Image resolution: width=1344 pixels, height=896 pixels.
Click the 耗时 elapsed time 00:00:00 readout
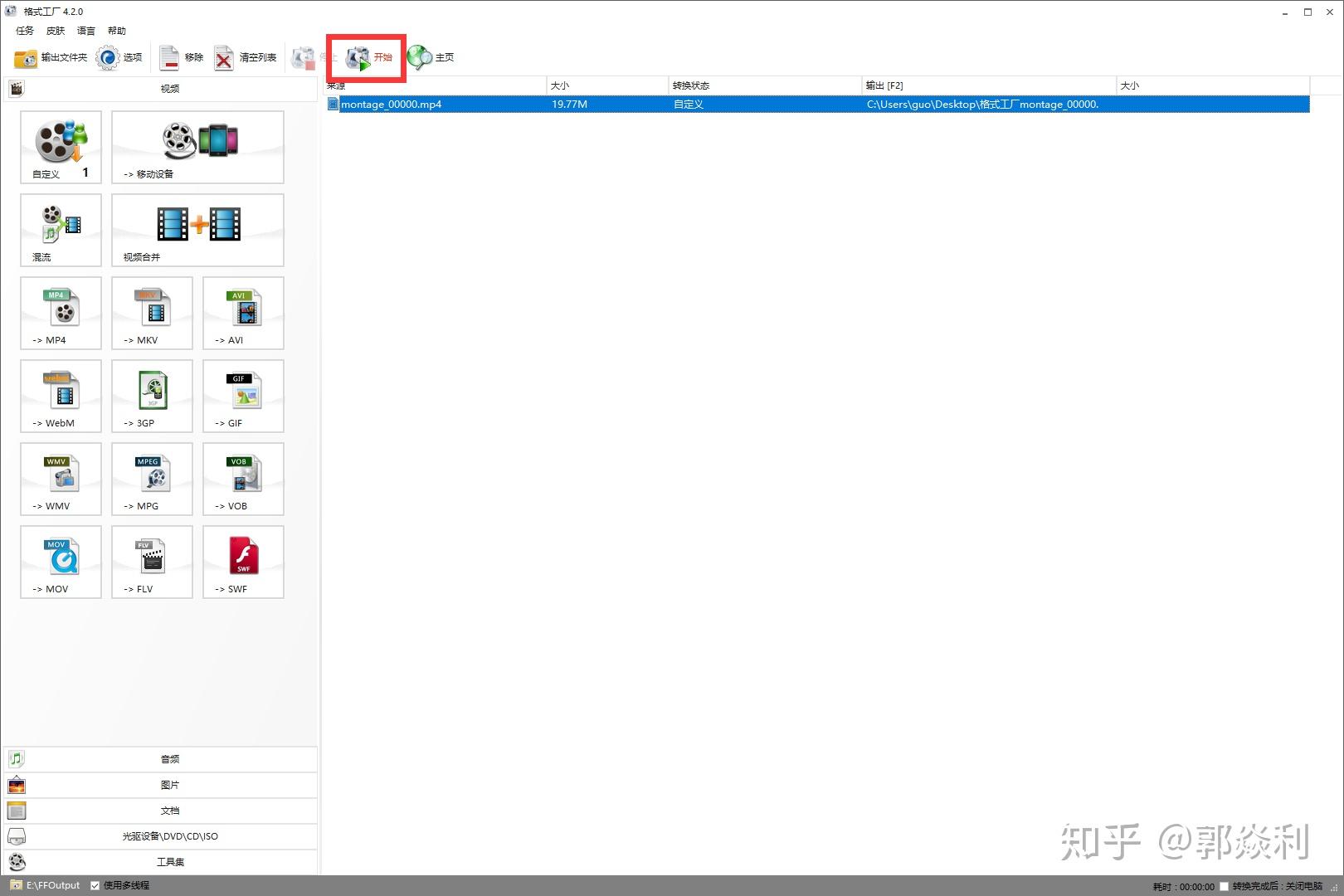click(1184, 887)
